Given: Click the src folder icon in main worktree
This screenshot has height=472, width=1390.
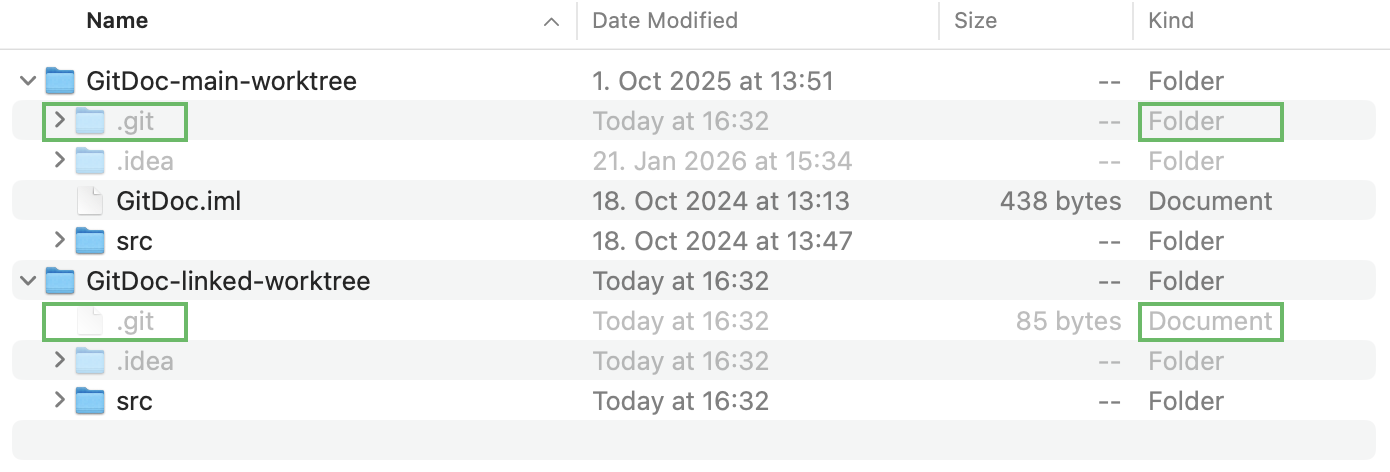Looking at the screenshot, I should (x=91, y=241).
